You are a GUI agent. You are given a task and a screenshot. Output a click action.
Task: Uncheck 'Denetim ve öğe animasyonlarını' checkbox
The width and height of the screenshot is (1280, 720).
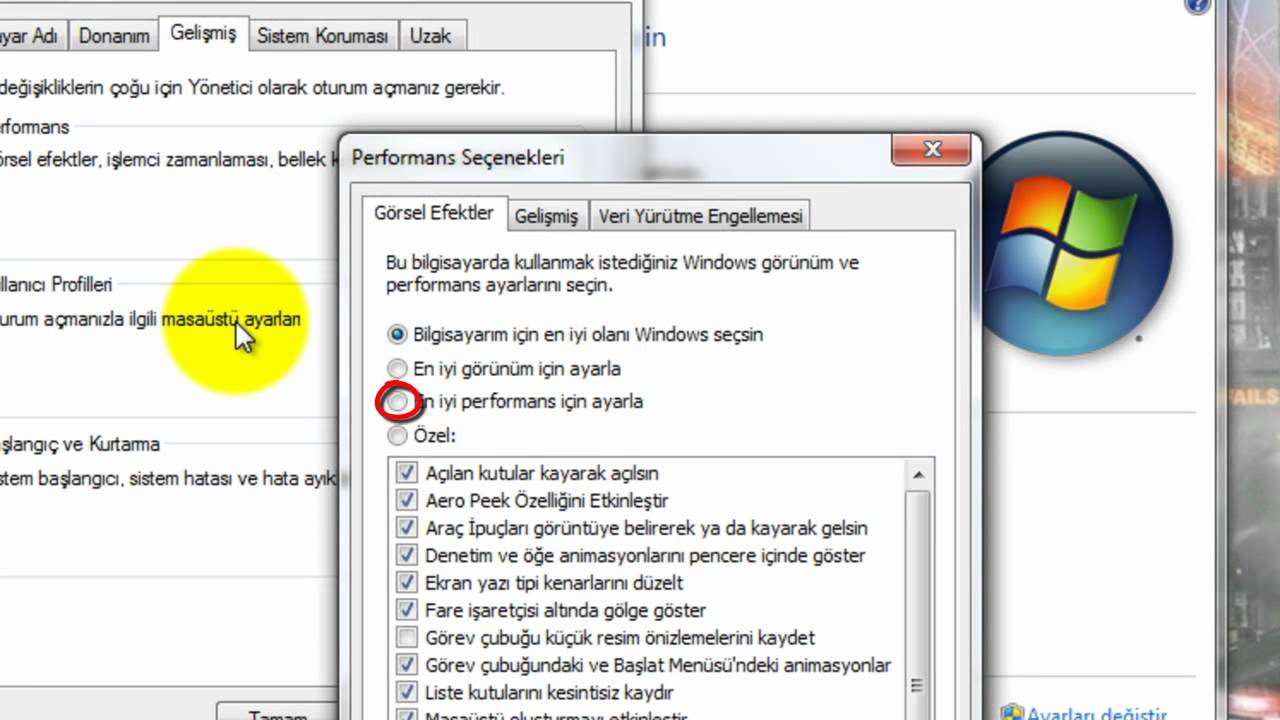pyautogui.click(x=407, y=554)
